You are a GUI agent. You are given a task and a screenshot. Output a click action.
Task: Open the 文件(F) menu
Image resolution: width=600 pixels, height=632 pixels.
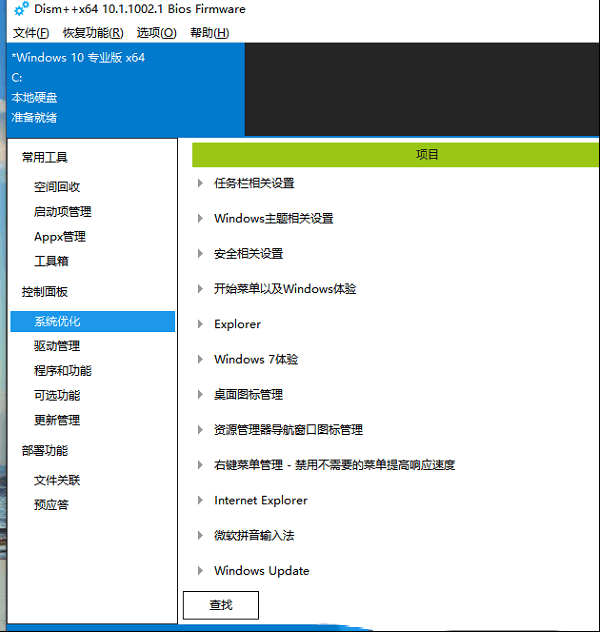(31, 33)
